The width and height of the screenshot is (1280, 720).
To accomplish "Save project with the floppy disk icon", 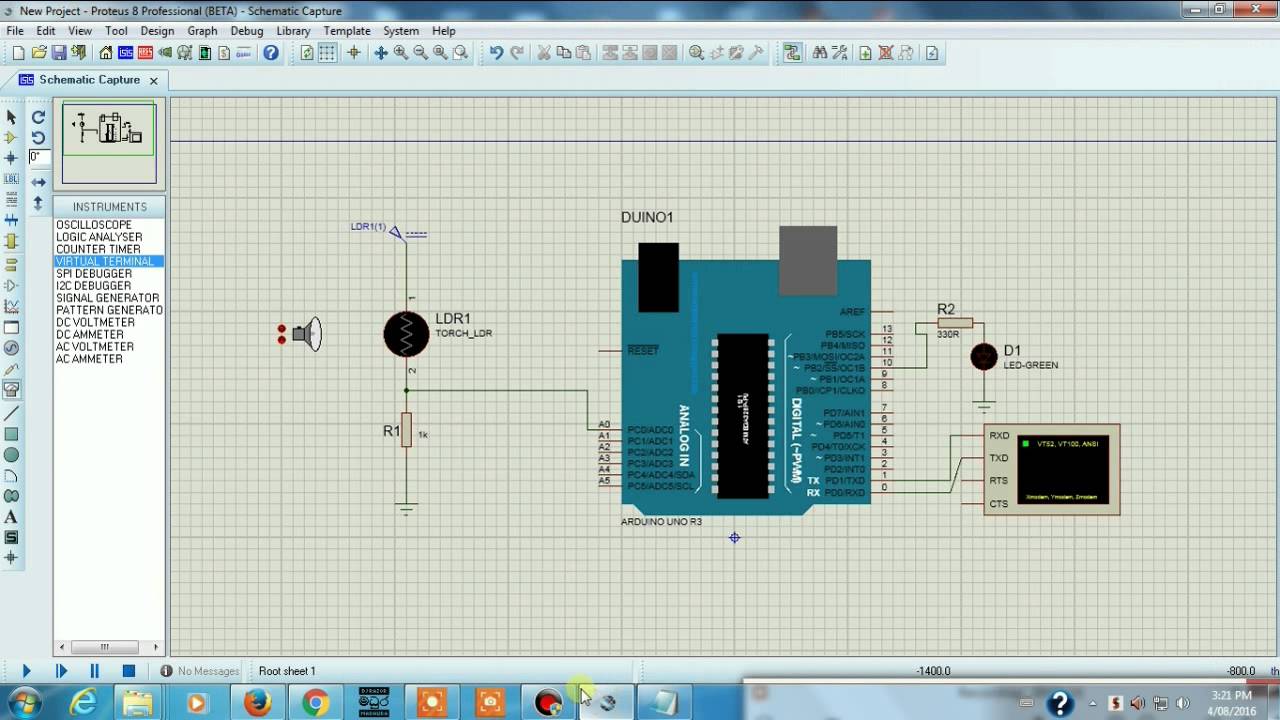I will click(x=59, y=53).
